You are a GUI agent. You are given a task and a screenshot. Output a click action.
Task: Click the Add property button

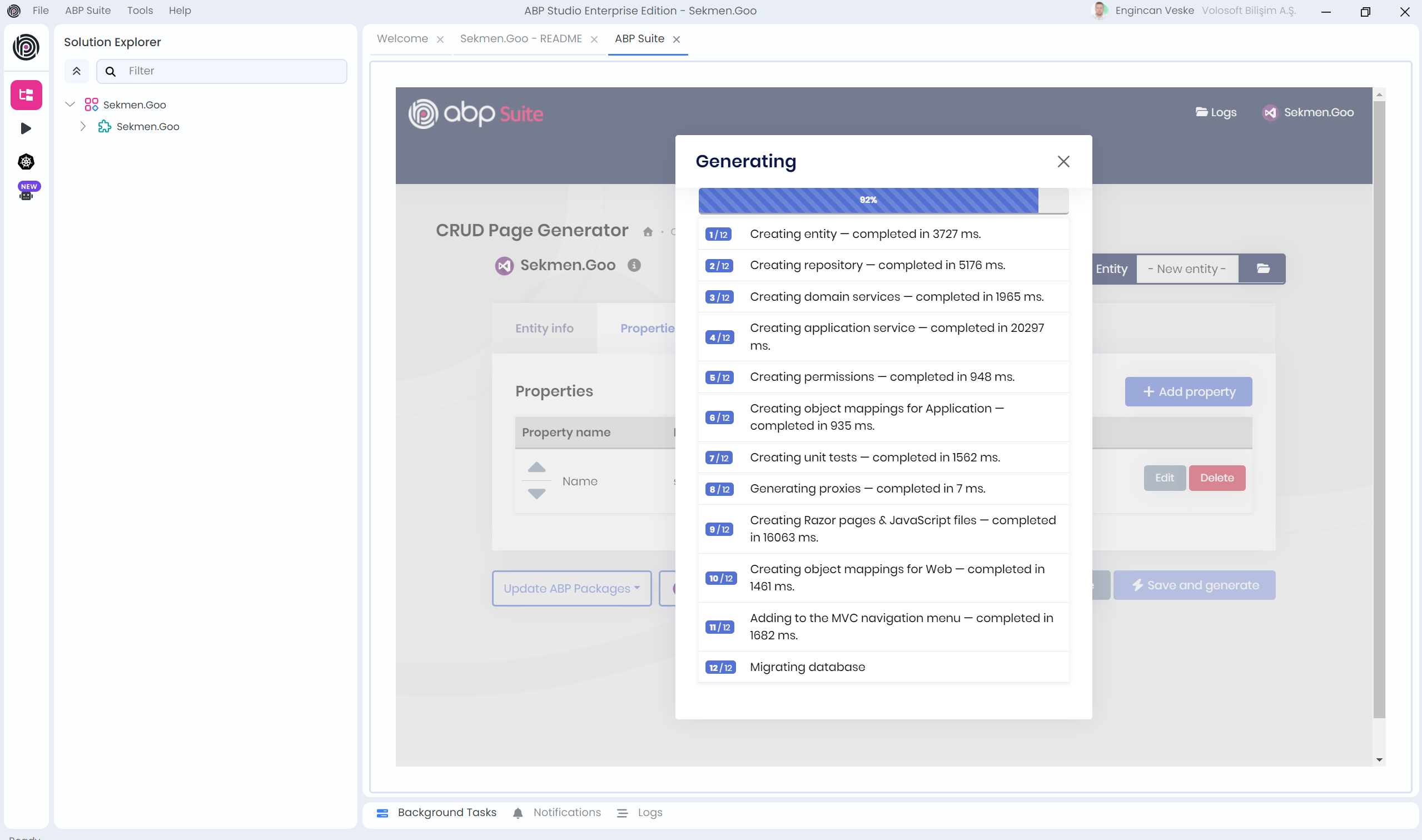(1188, 391)
